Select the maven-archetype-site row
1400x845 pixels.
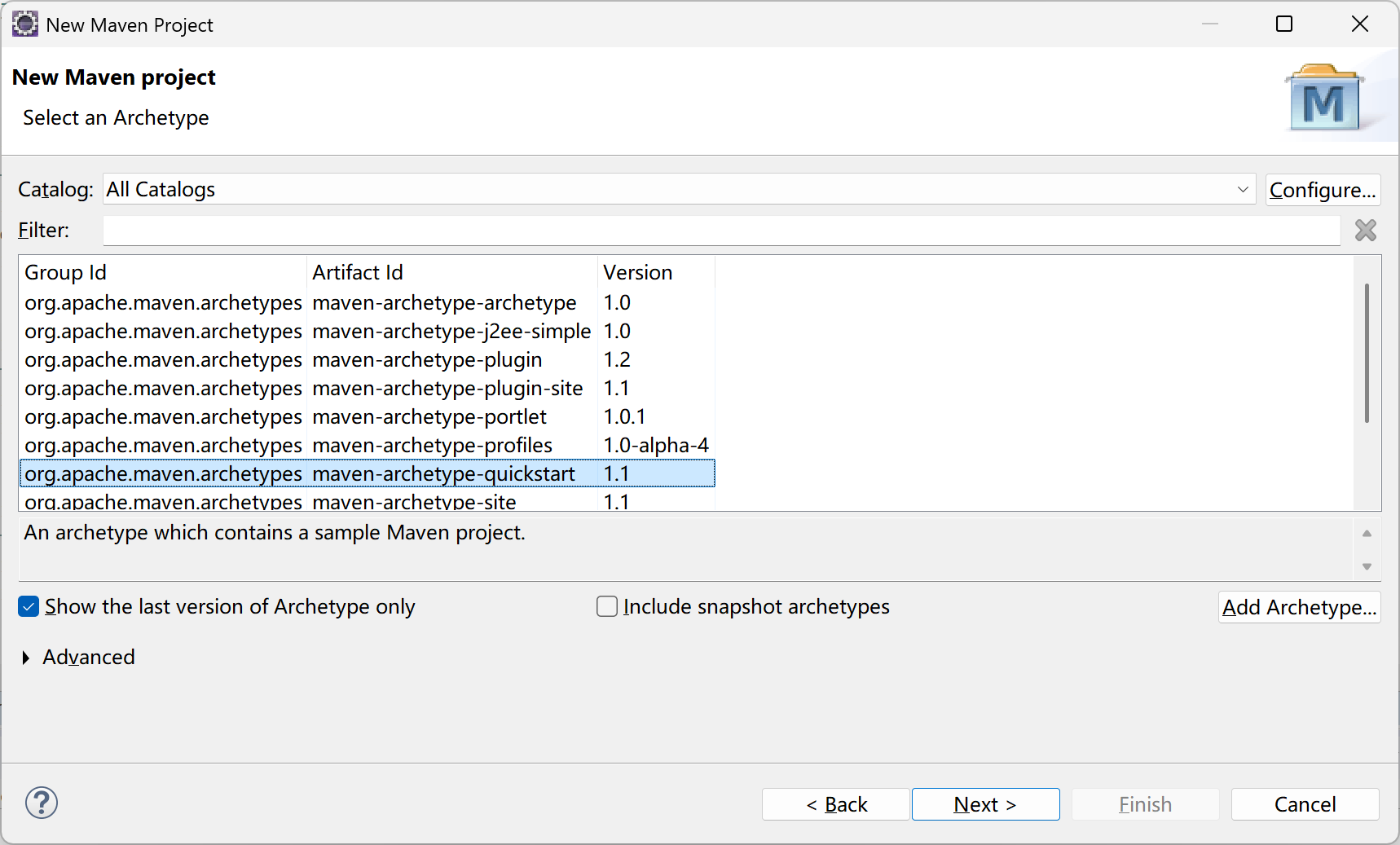(367, 500)
